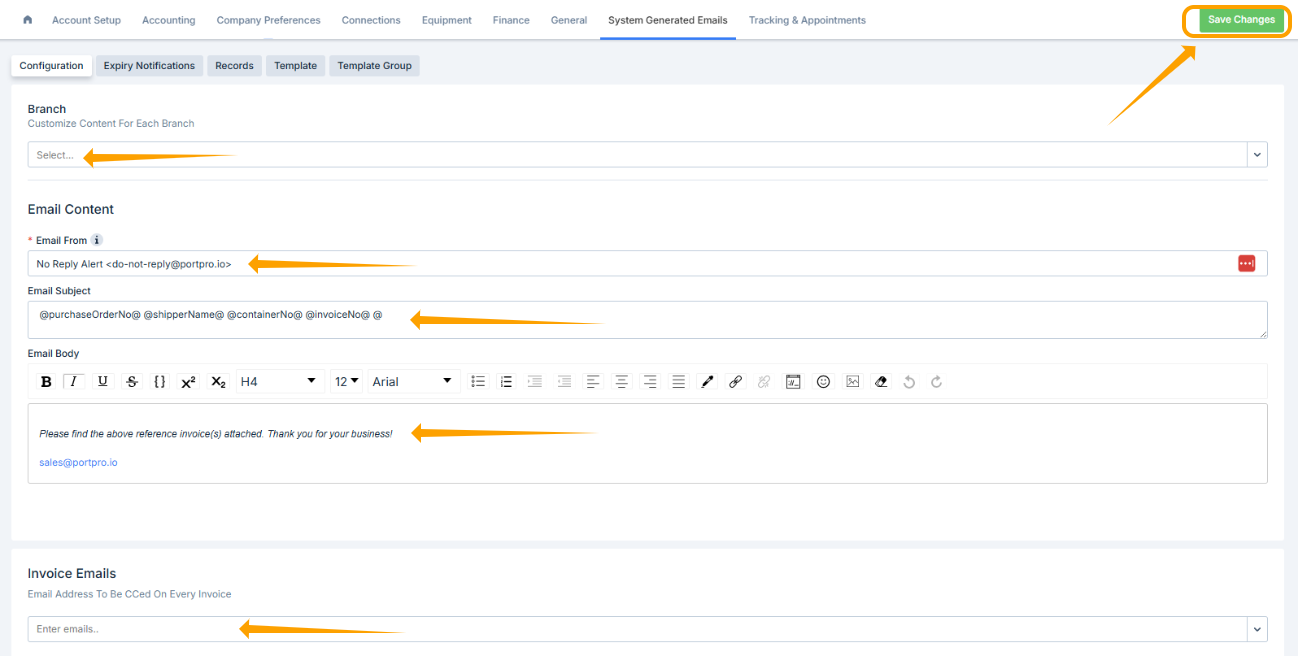Screen dimensions: 1298x656
Task: Open the Company Preferences menu
Action: (x=268, y=20)
